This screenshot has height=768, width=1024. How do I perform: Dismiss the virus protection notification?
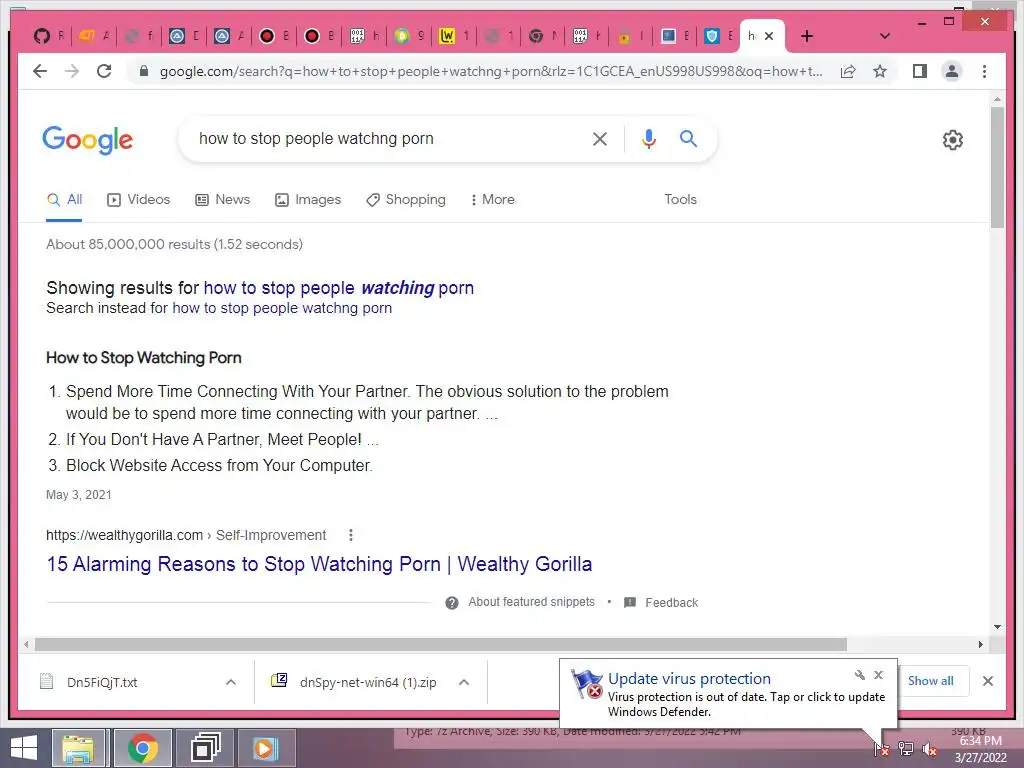(878, 675)
